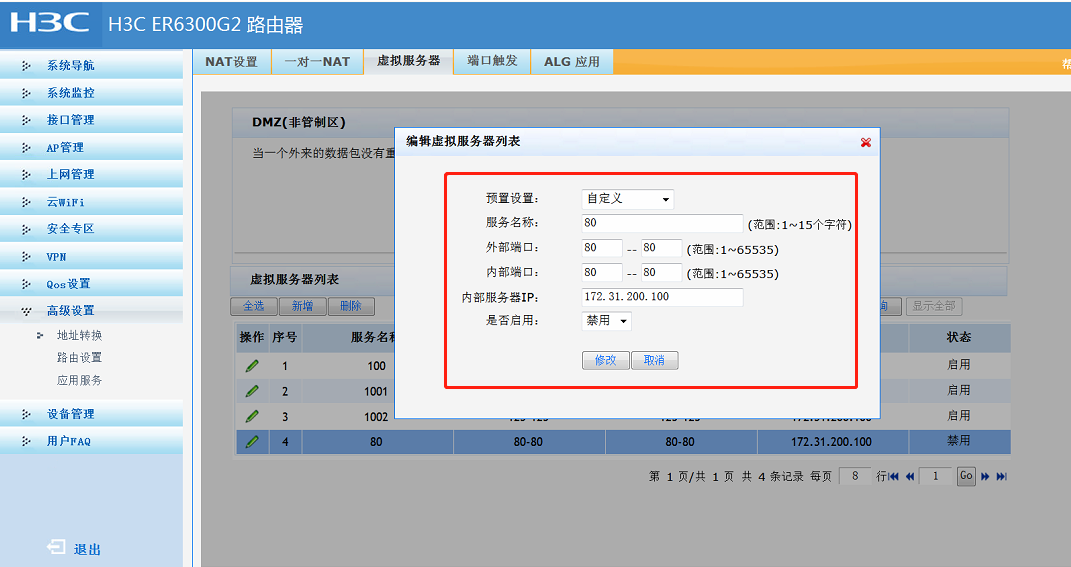
Task: Switch to NAT设置 tab
Action: click(232, 61)
